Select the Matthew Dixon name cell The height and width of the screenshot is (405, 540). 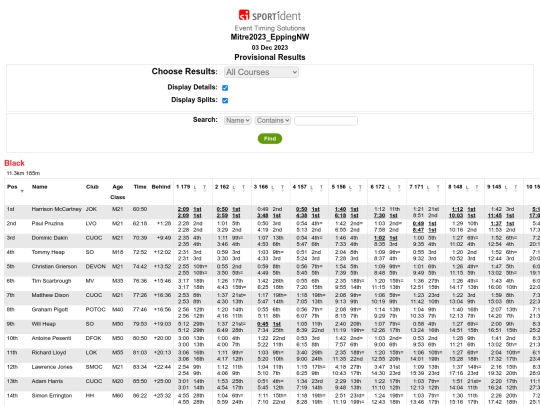[x=50, y=295]
